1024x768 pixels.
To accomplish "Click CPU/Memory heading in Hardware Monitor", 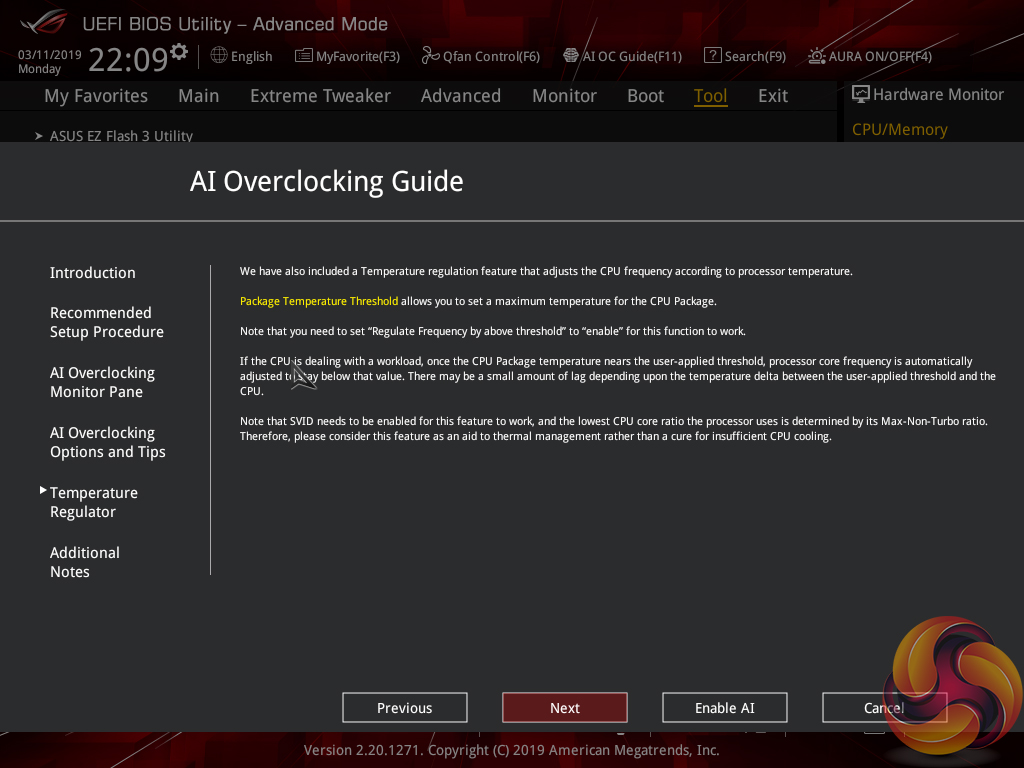I will click(899, 129).
